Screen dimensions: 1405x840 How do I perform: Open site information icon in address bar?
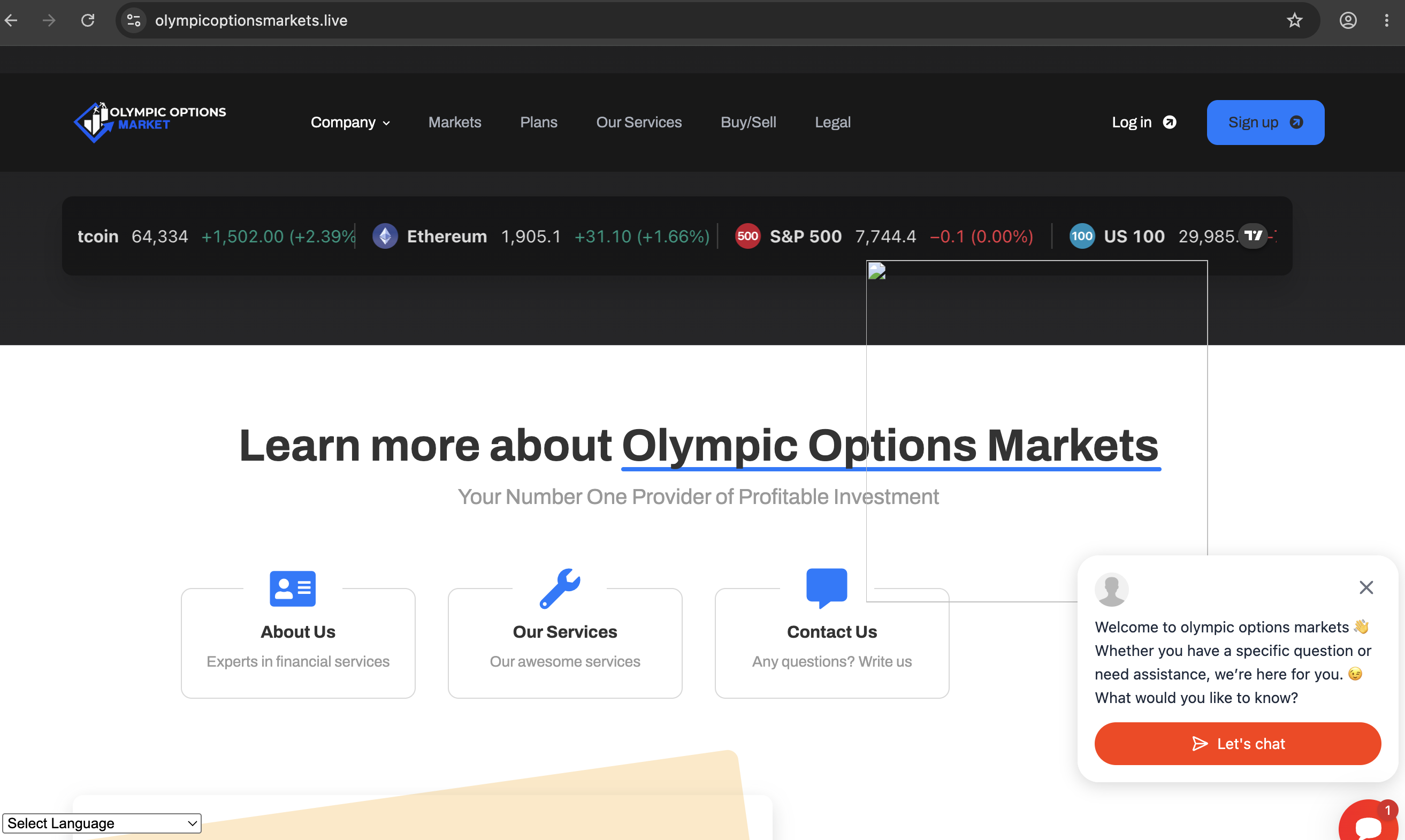tap(134, 20)
